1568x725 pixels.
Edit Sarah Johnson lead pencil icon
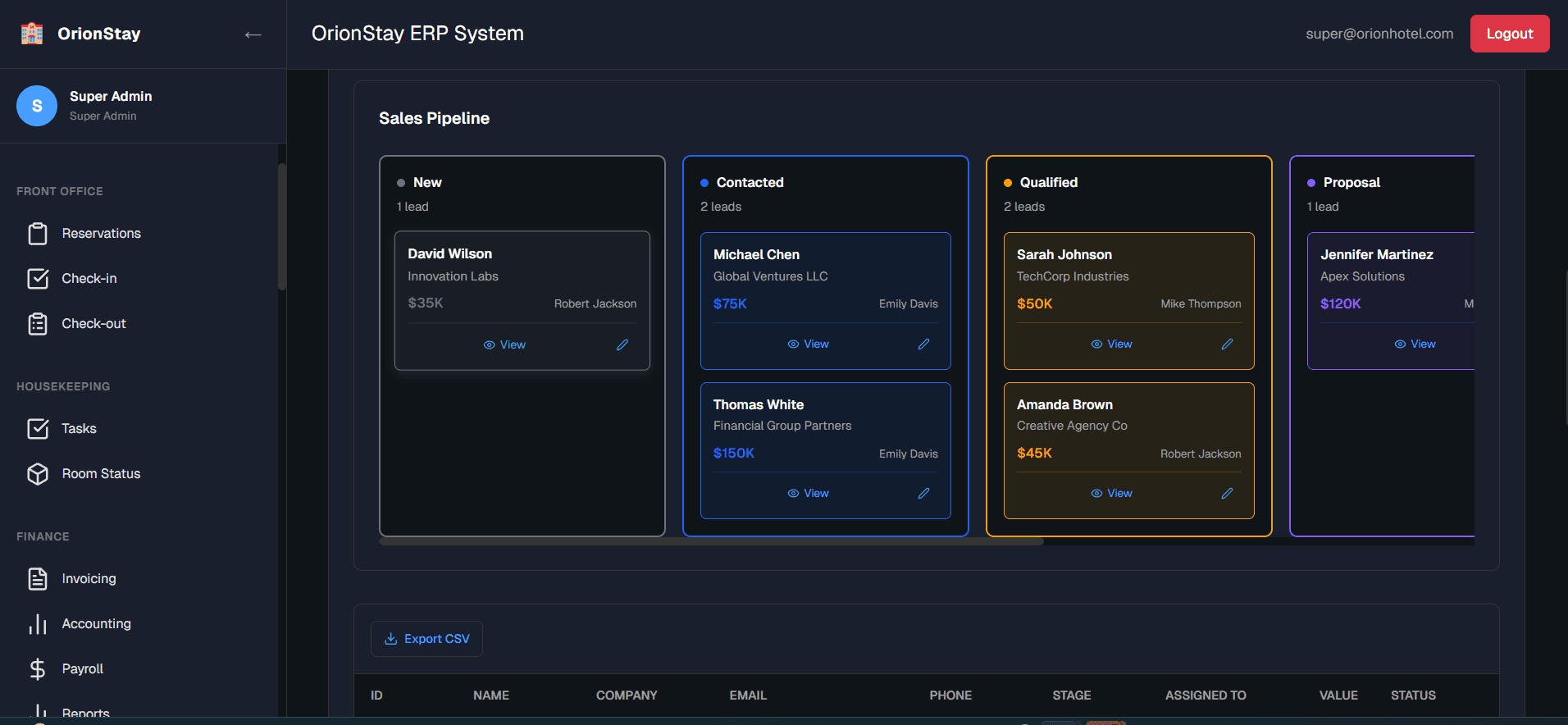1227,344
